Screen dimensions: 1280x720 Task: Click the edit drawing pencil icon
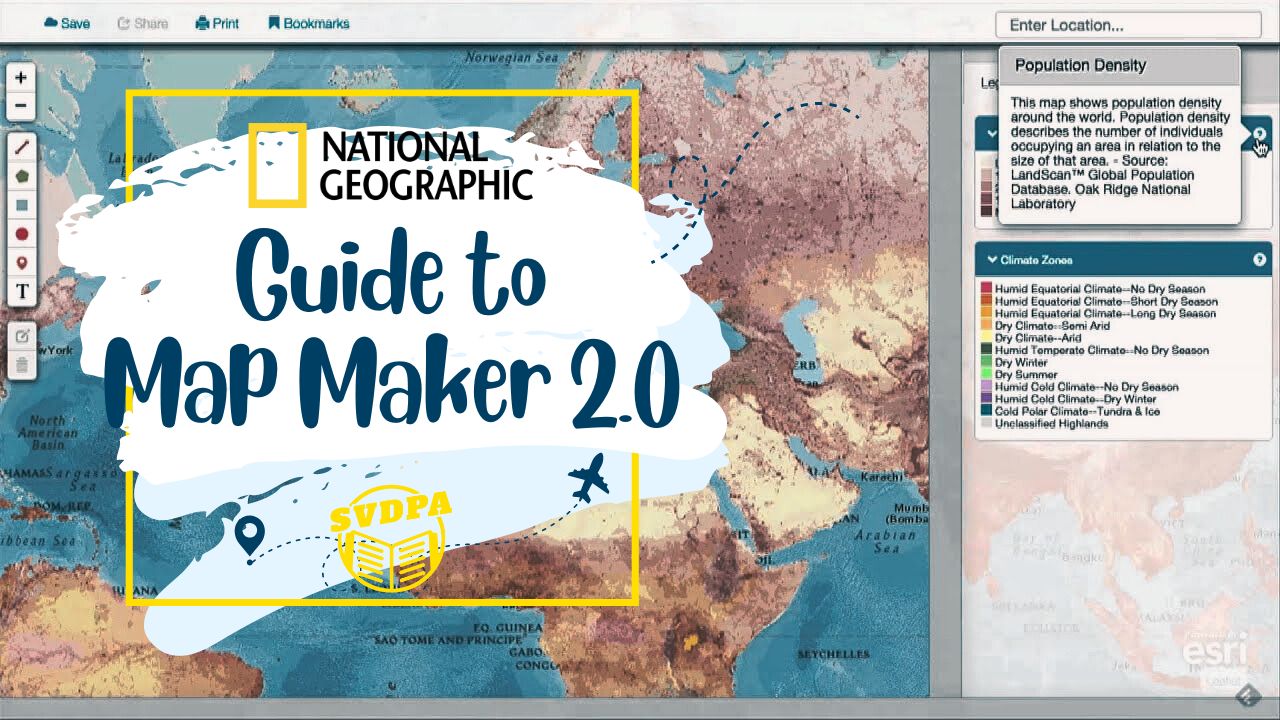point(22,336)
